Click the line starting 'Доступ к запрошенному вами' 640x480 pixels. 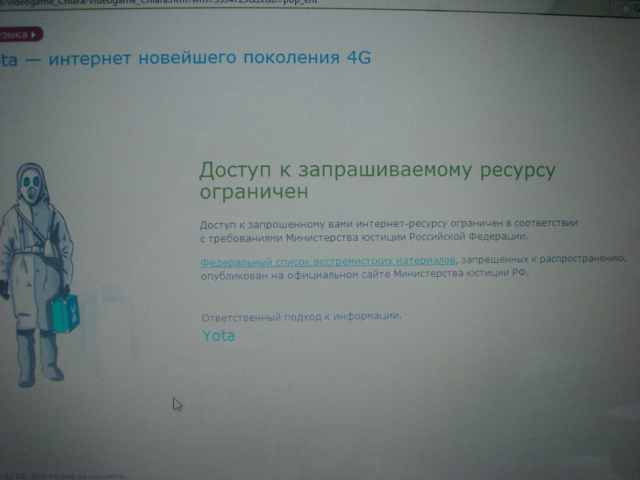(x=389, y=224)
